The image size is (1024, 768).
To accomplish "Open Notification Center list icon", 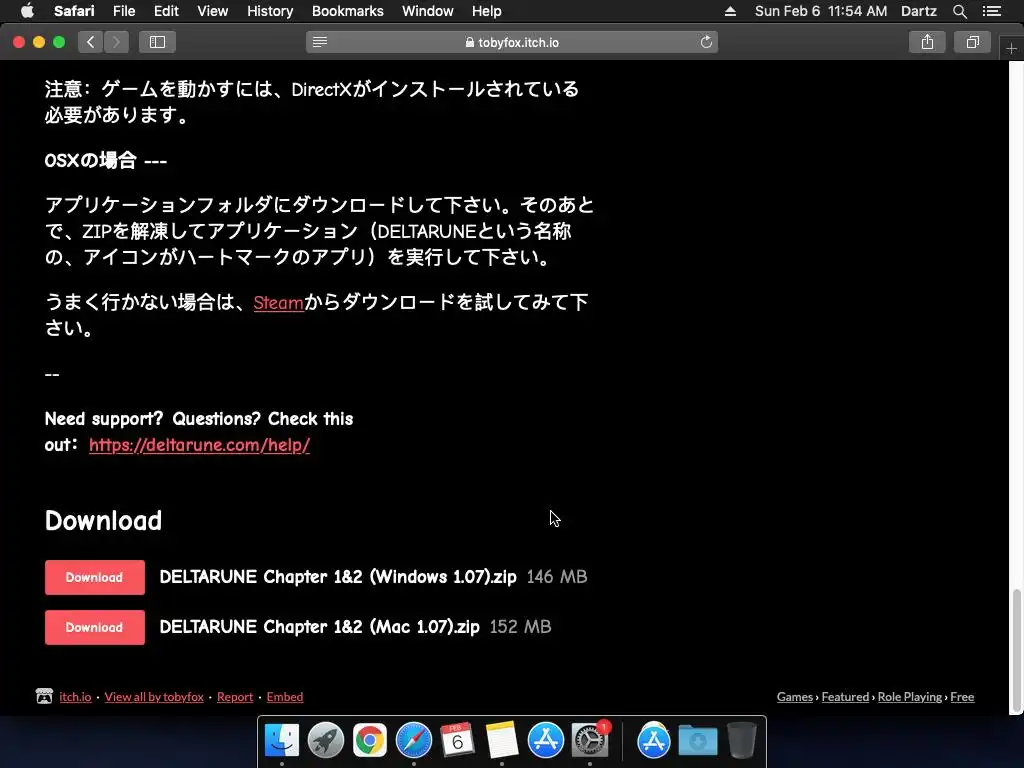I will pyautogui.click(x=992, y=11).
